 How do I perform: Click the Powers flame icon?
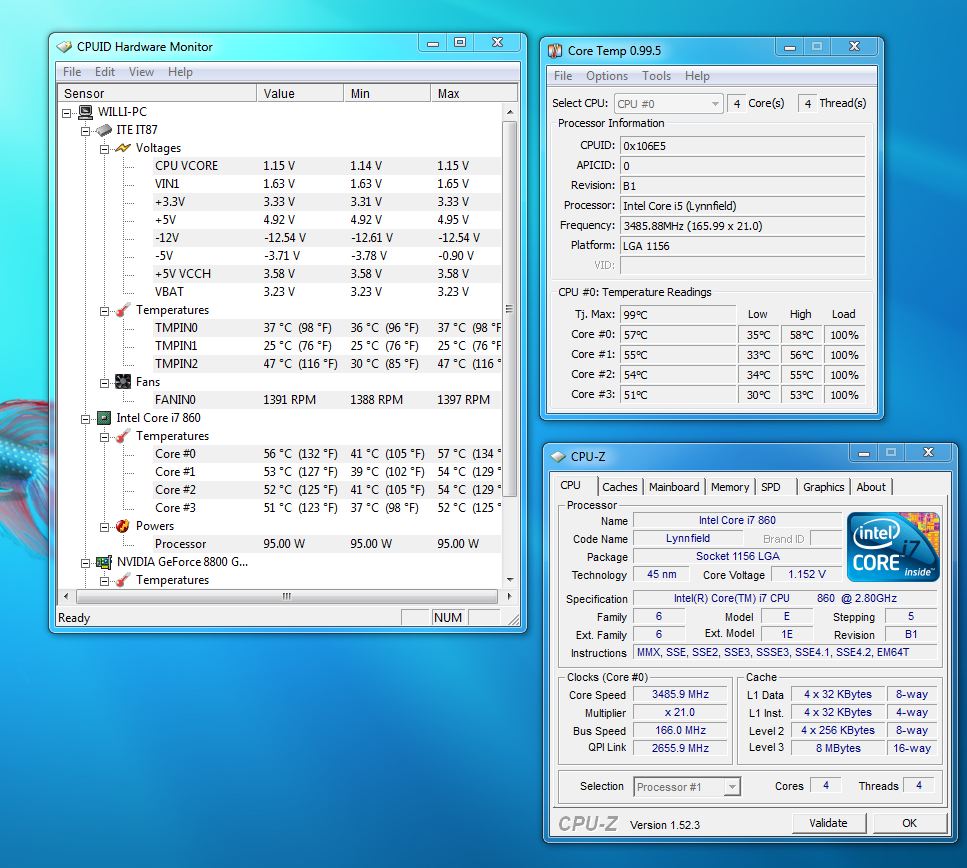pyautogui.click(x=123, y=526)
